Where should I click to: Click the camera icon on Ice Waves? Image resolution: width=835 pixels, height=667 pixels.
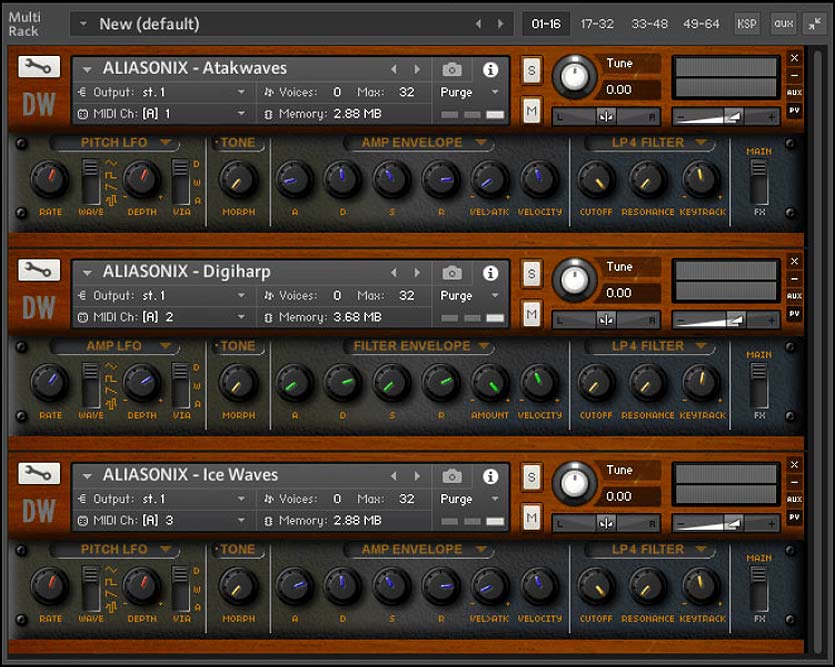(452, 475)
